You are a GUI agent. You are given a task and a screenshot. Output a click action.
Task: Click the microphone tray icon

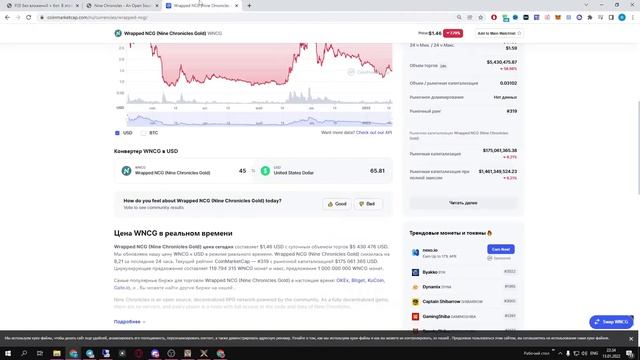tap(568, 353)
